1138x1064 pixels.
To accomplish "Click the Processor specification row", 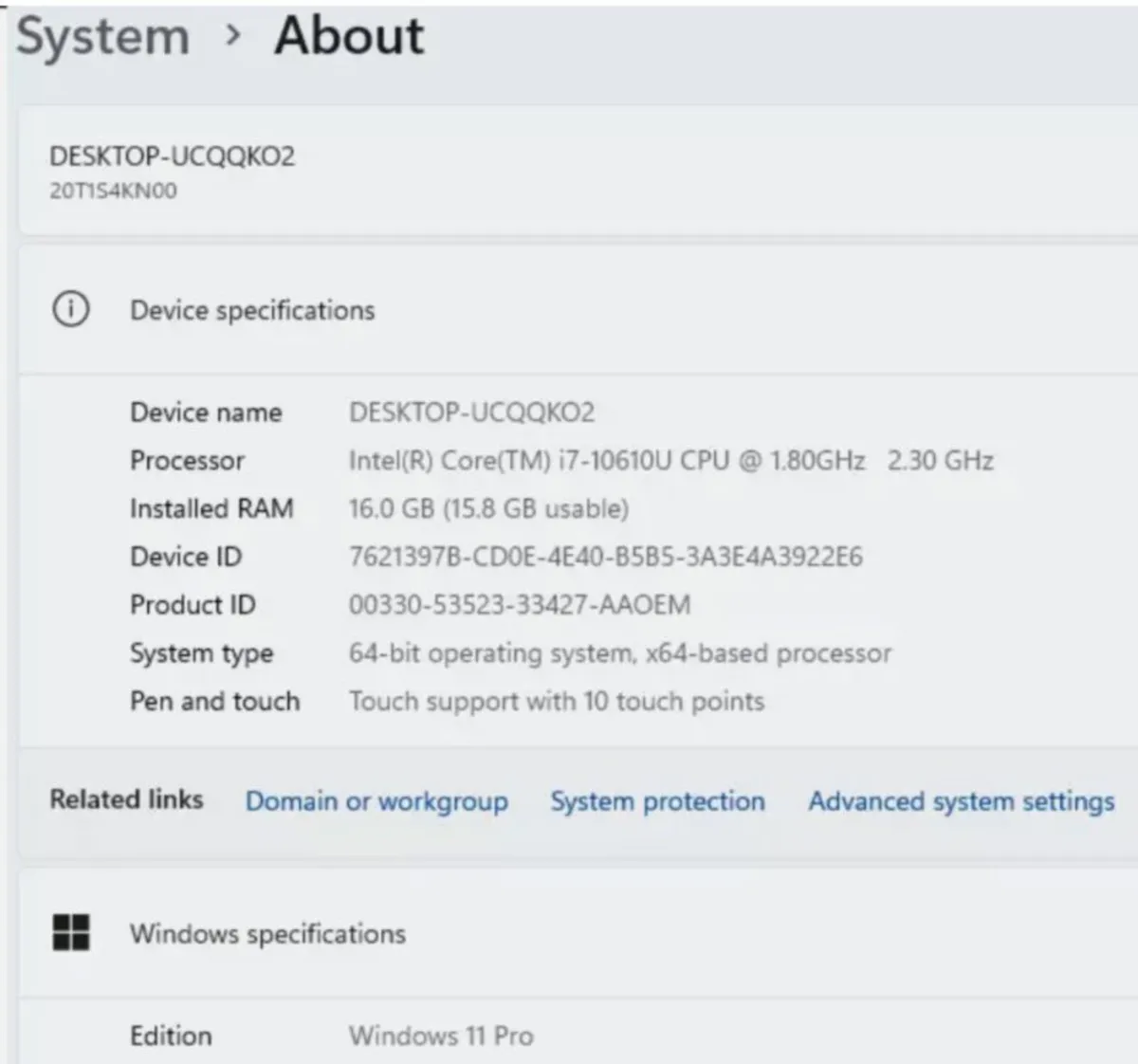I will coord(187,461).
